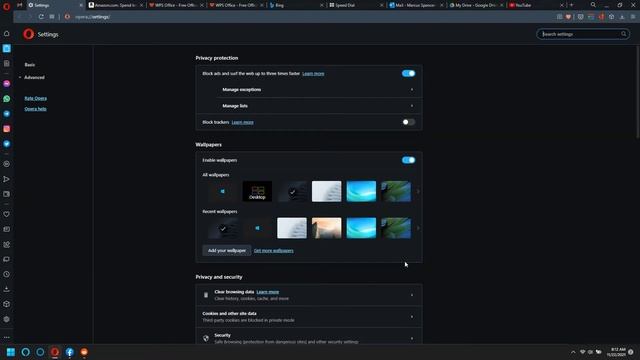Show next All wallpapers via arrow

418,191
